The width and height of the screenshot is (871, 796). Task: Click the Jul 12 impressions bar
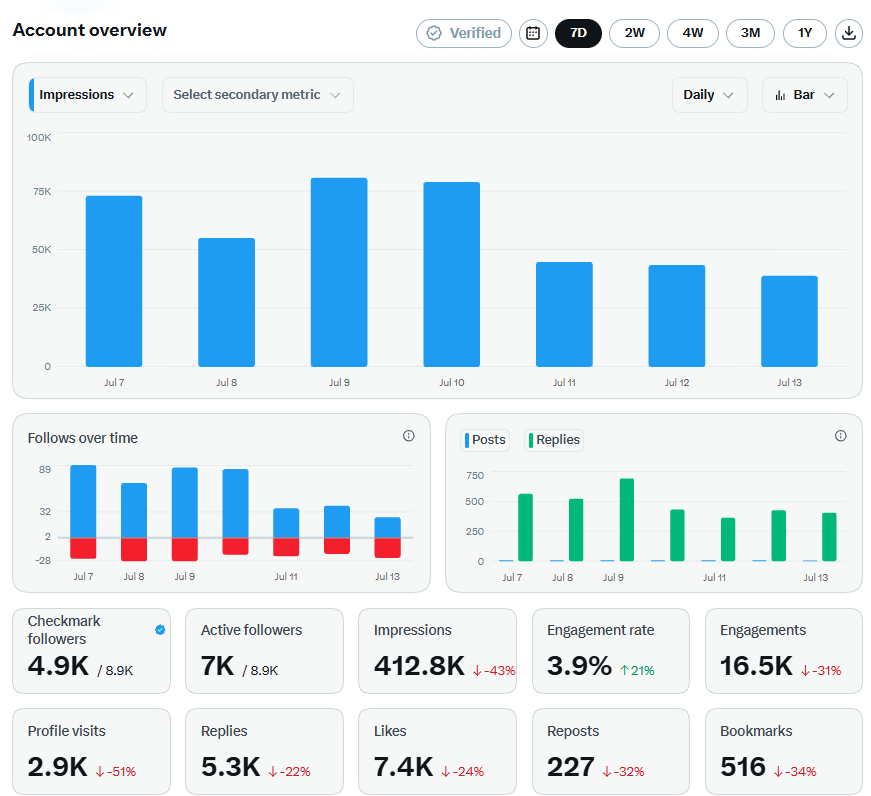[x=677, y=316]
